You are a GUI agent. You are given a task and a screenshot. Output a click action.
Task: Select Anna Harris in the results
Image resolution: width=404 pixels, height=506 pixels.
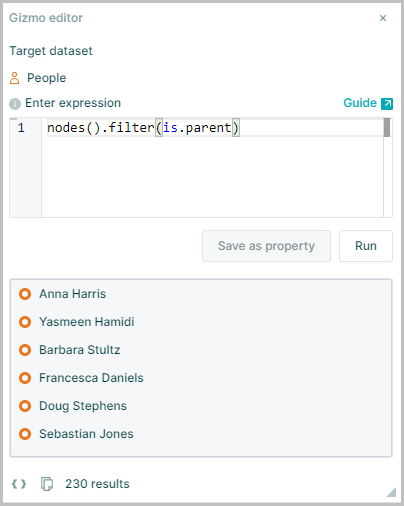click(72, 294)
